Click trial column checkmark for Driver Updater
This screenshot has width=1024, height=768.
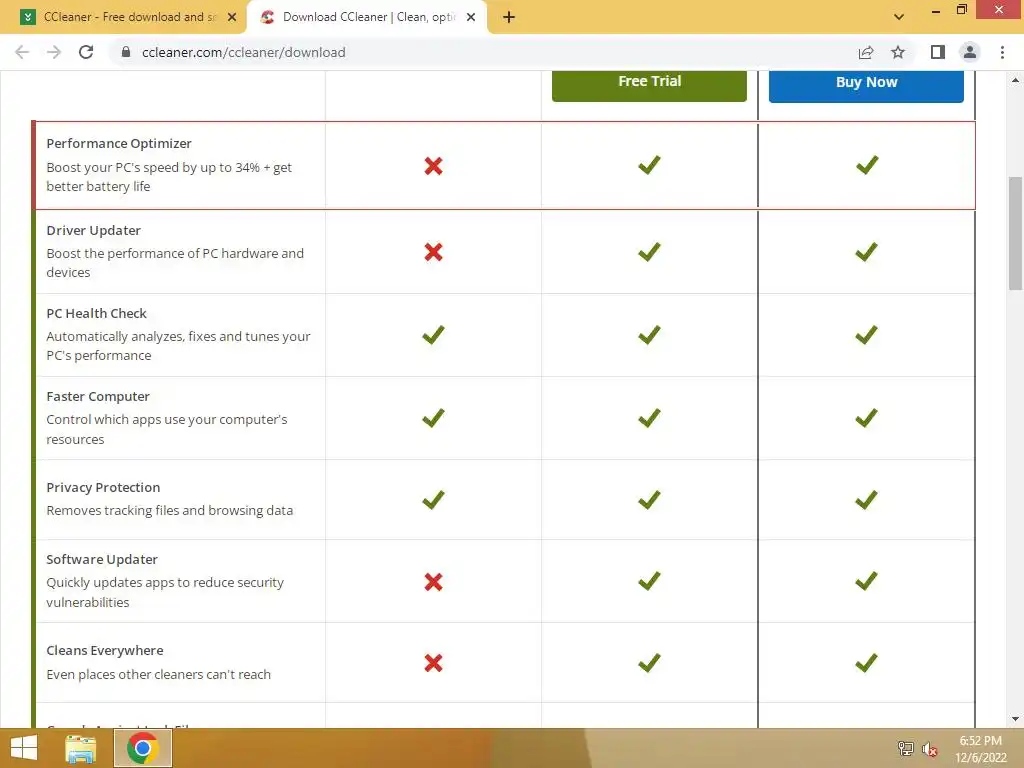(649, 252)
